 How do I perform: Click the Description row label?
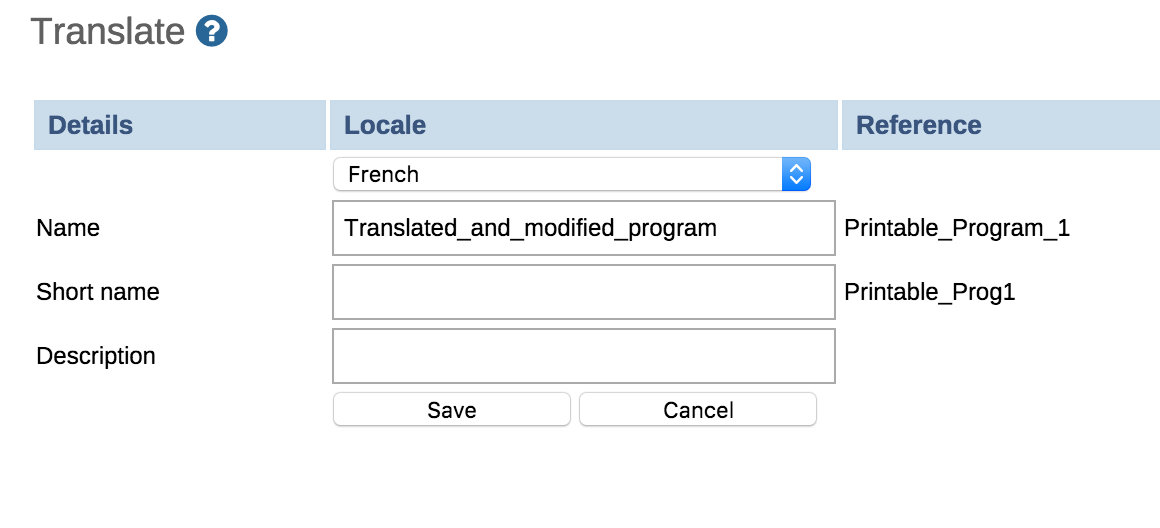coord(96,356)
